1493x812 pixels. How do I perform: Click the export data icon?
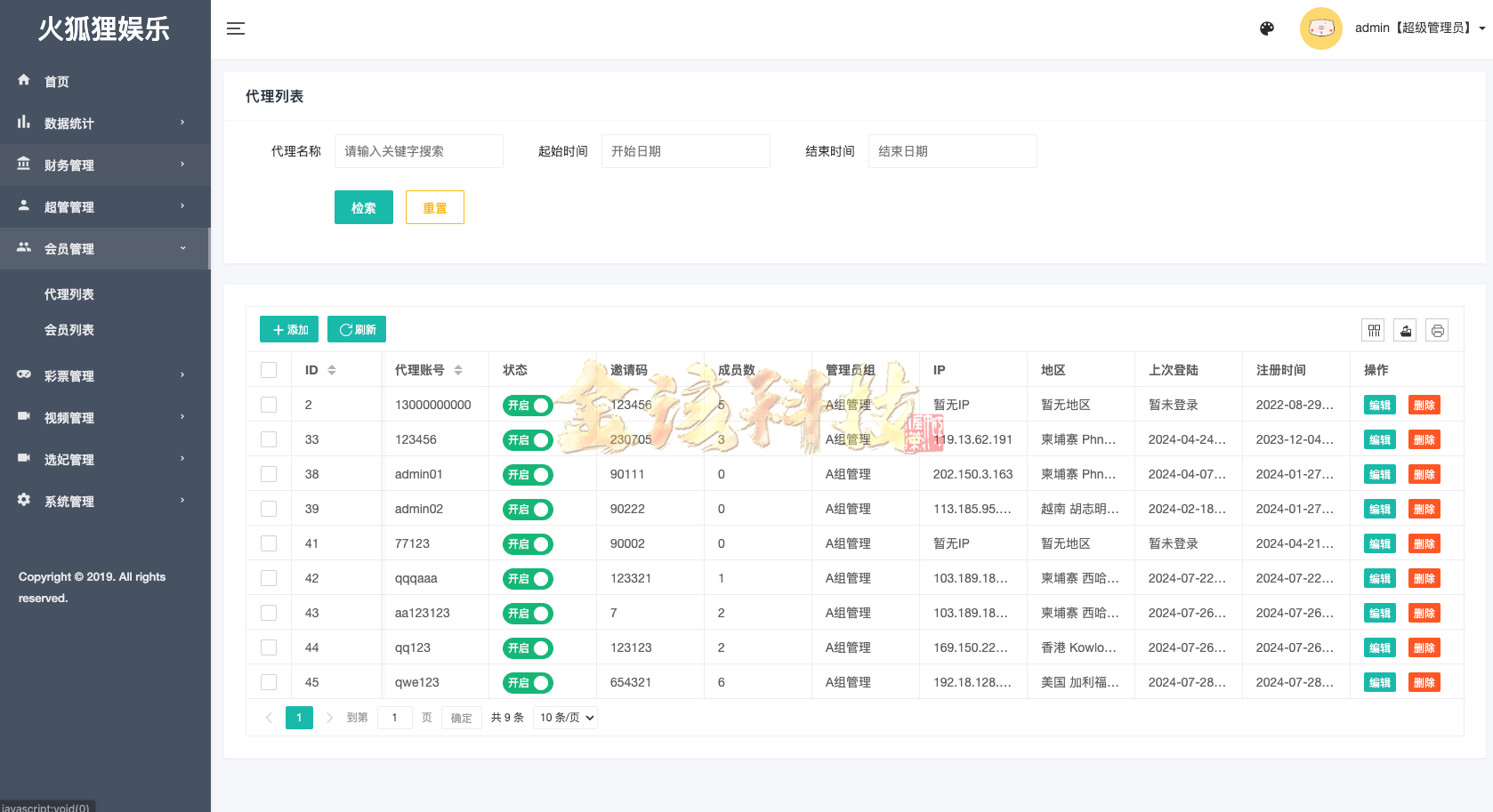(x=1405, y=329)
